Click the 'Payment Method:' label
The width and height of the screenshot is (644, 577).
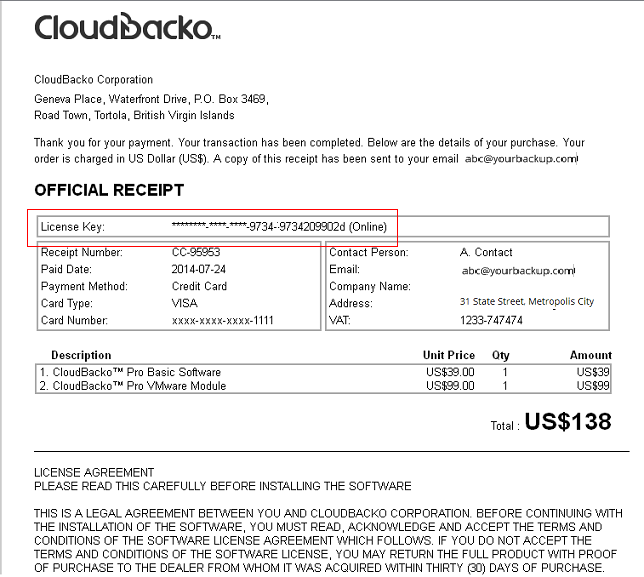[84, 286]
